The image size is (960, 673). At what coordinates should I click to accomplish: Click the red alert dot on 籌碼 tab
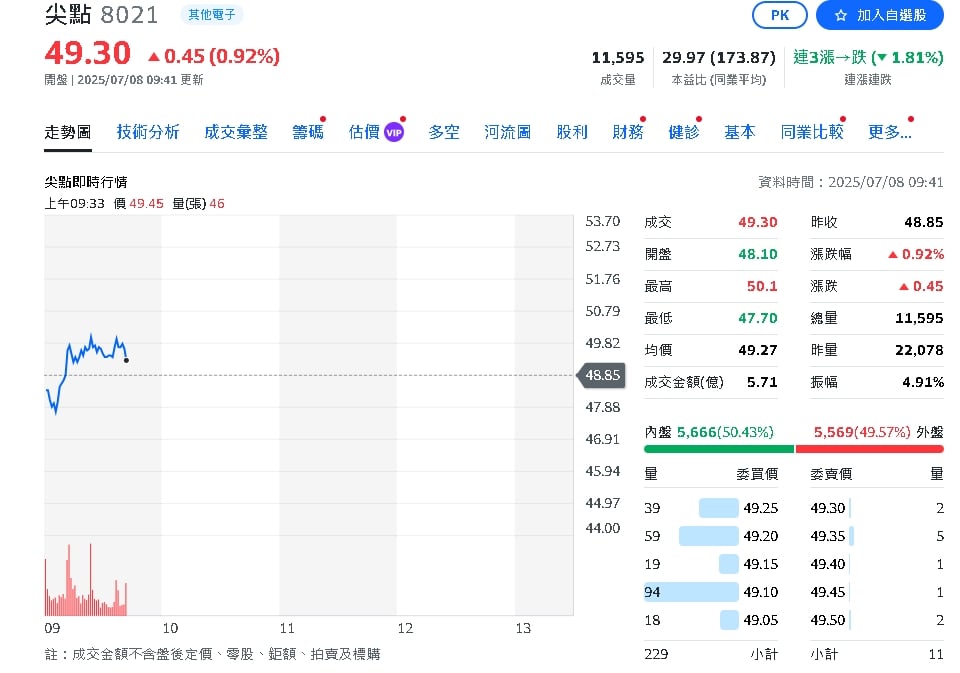tap(322, 118)
